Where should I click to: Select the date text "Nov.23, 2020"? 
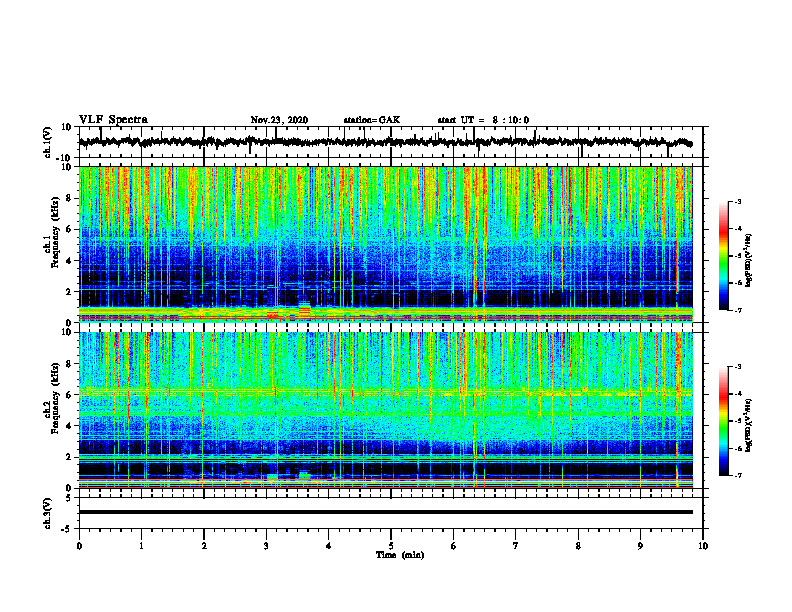click(279, 120)
